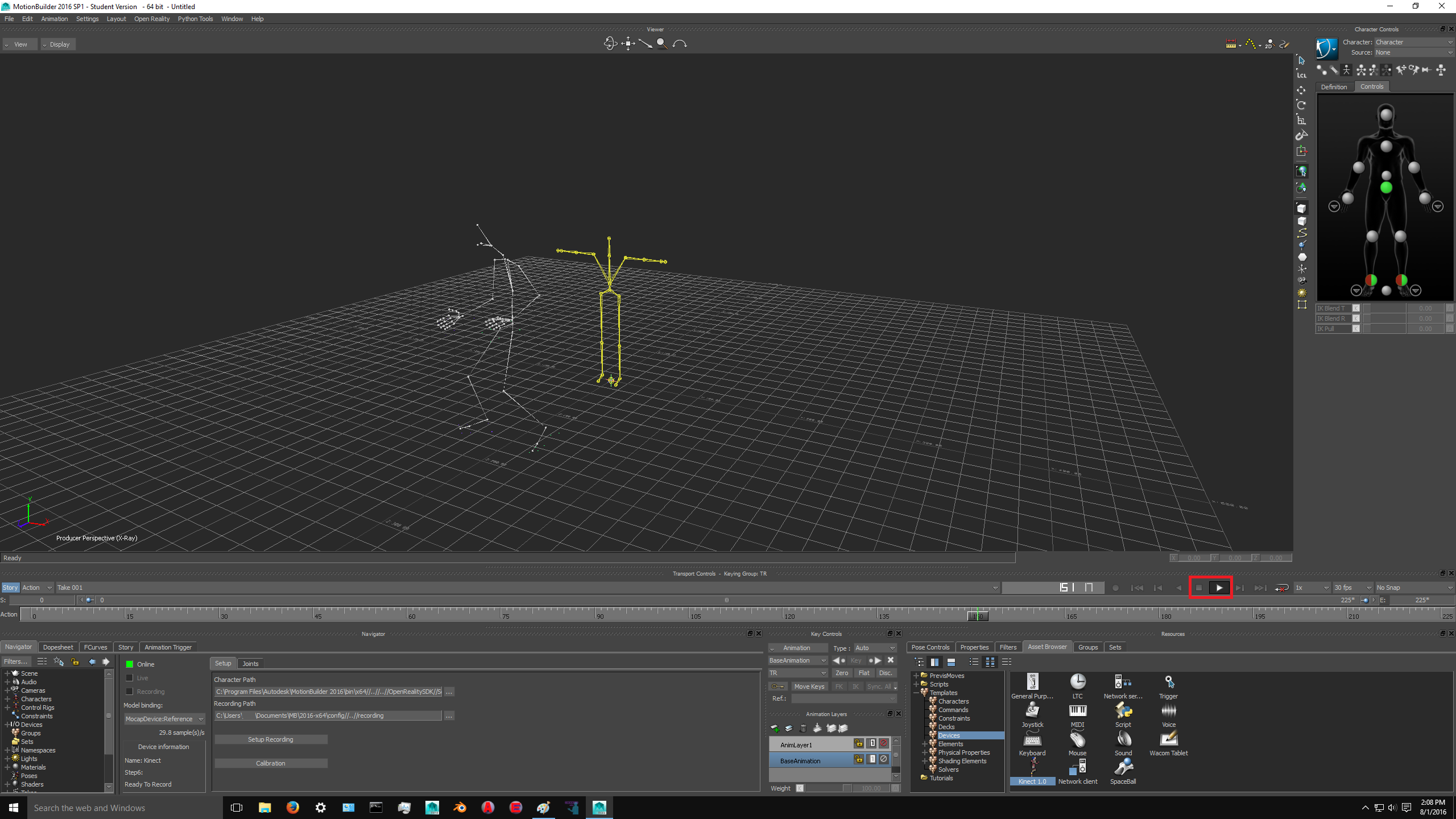Select the MocapDevice-Reference binding dropdown
Viewport: 1456px width, 819px height.
162,718
